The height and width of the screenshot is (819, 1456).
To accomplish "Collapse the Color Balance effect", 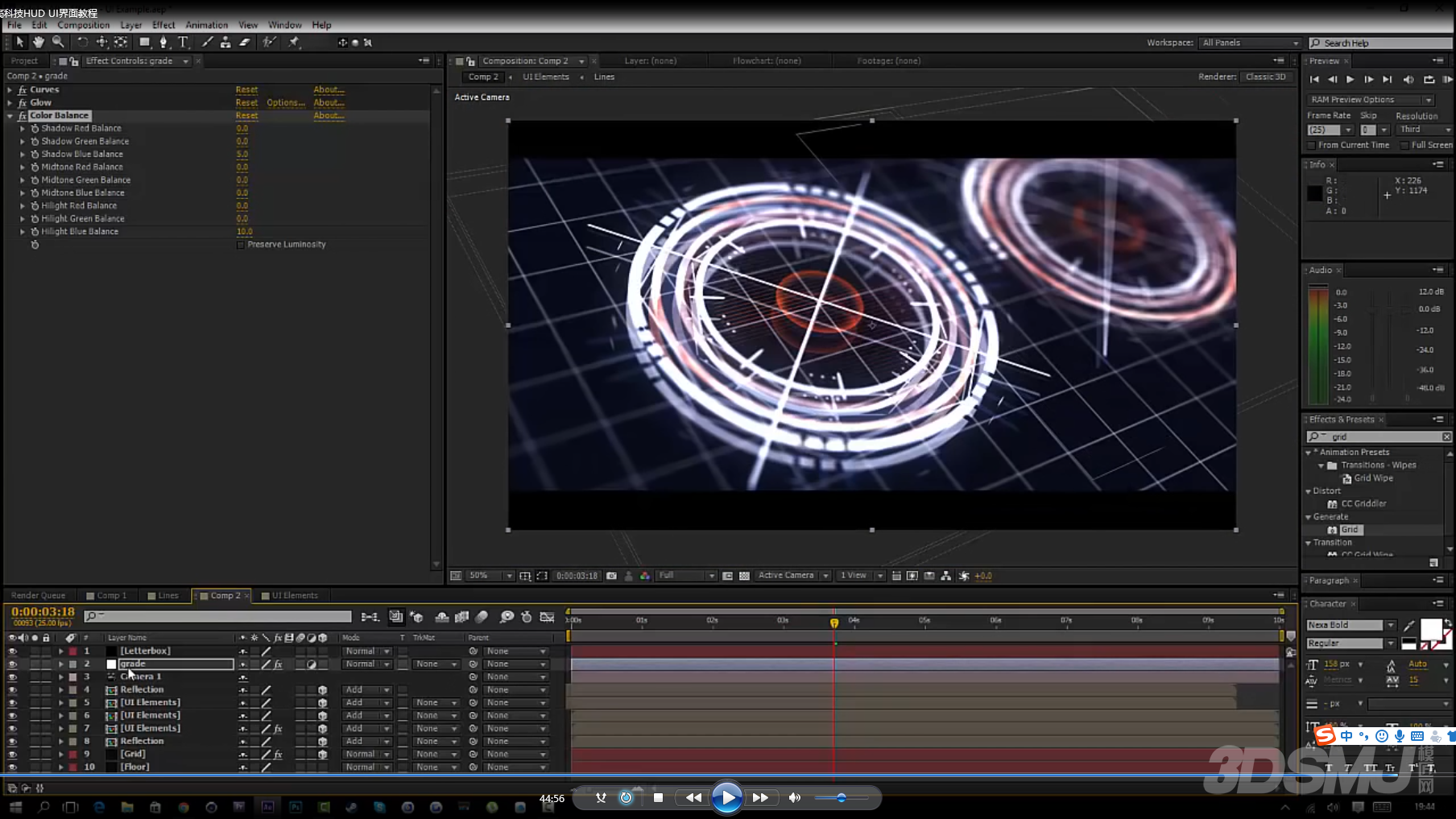I will pos(10,116).
